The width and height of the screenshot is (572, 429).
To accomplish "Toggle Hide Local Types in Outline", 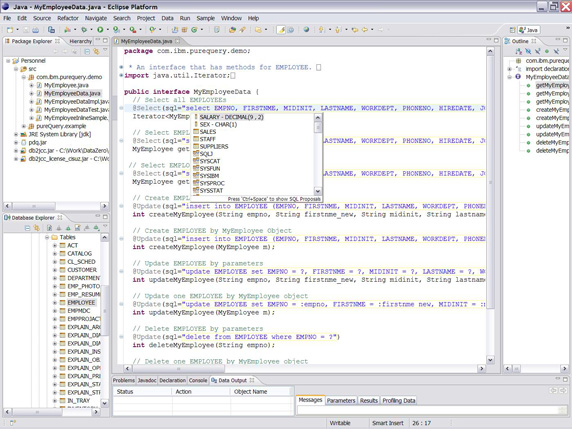I will coord(556,51).
